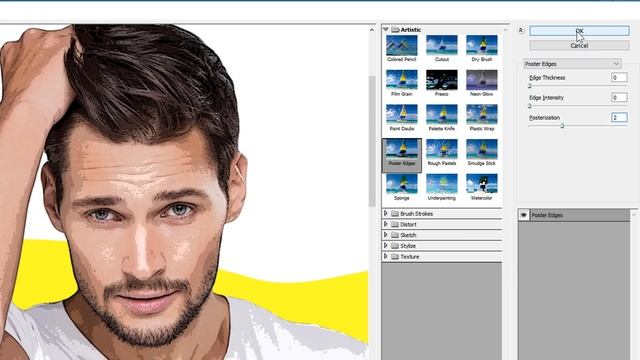Open the Poster Edges filter dropdown

tap(572, 64)
